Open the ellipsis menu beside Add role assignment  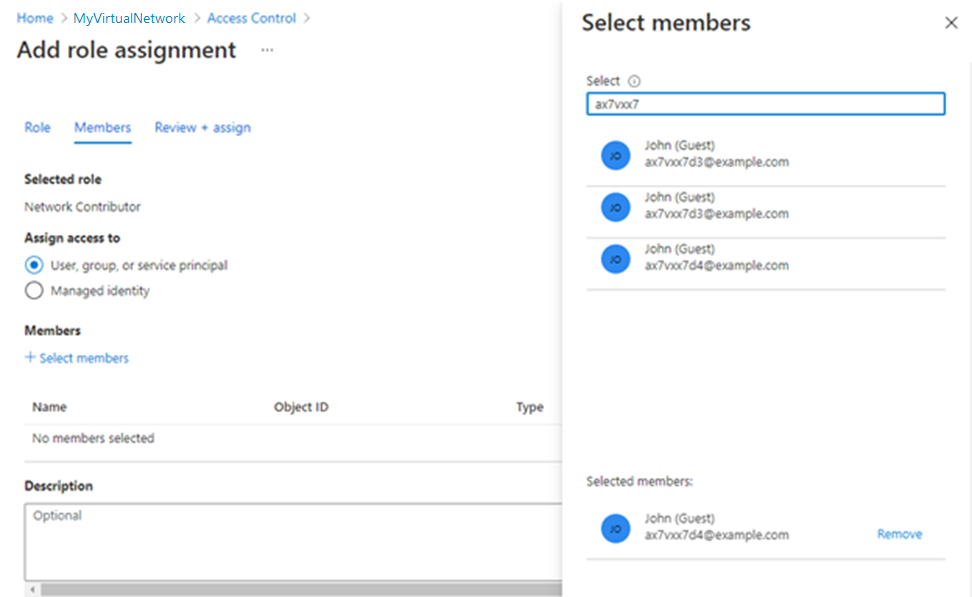267,50
